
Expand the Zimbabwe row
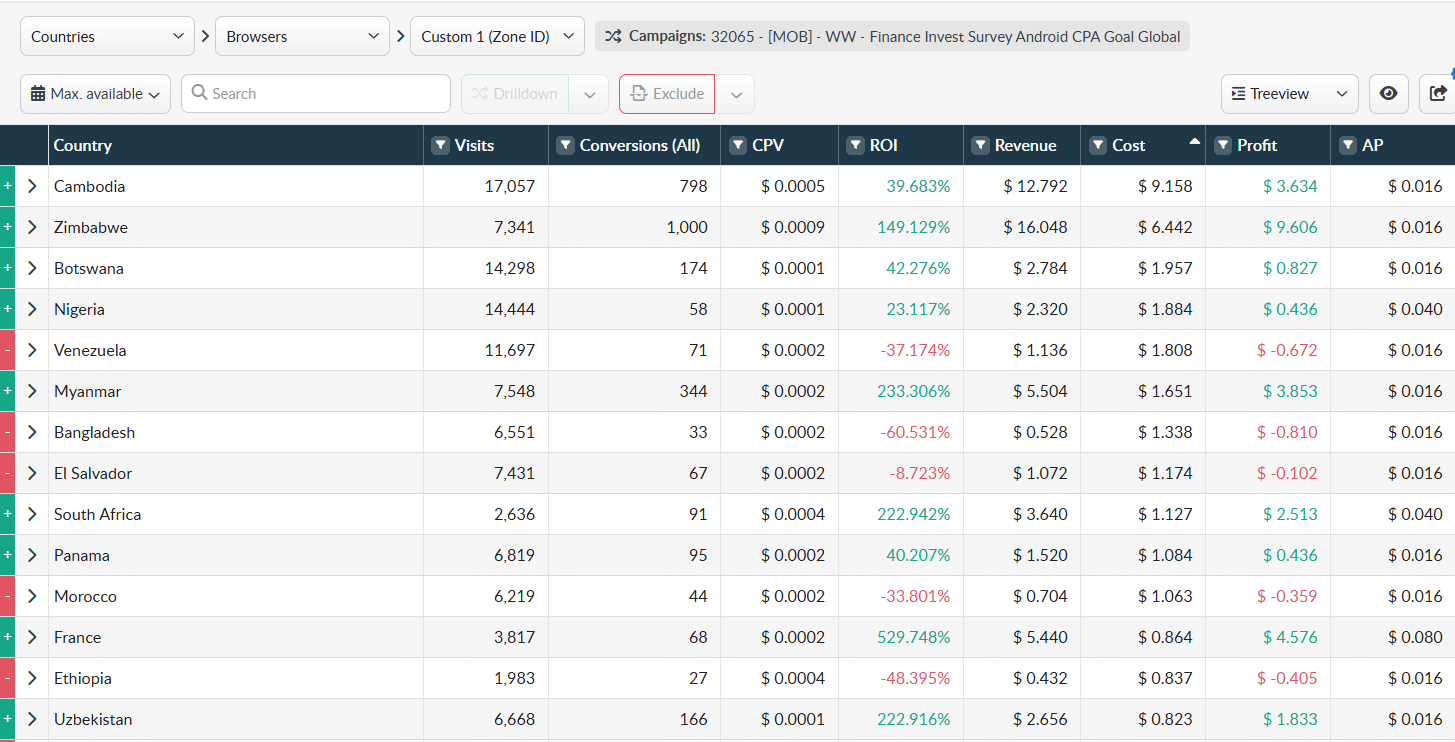coord(32,227)
